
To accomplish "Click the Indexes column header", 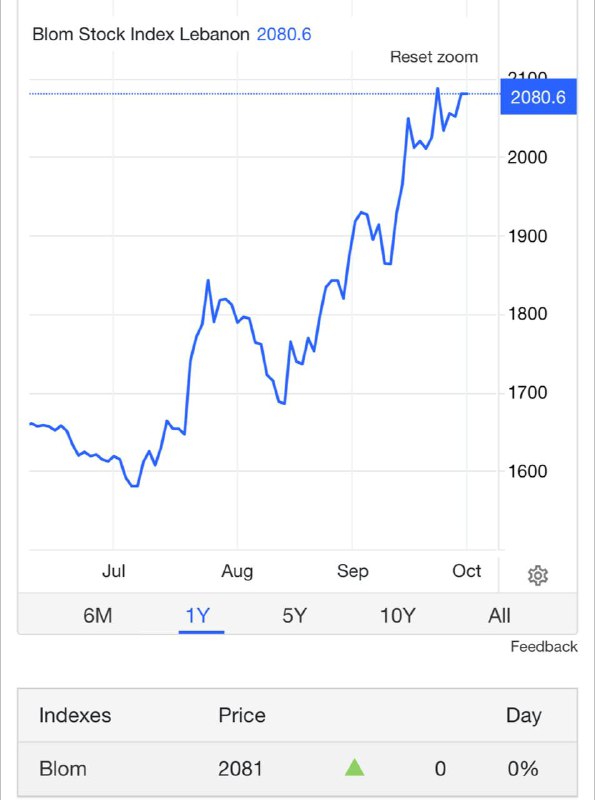I will pos(75,715).
